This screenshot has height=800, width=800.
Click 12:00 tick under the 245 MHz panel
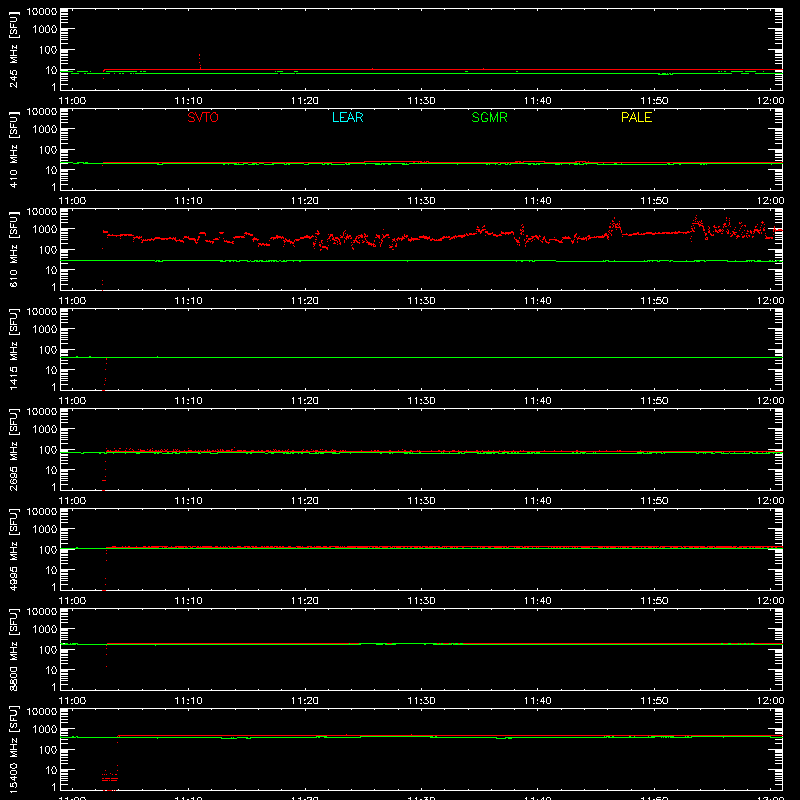[x=770, y=101]
